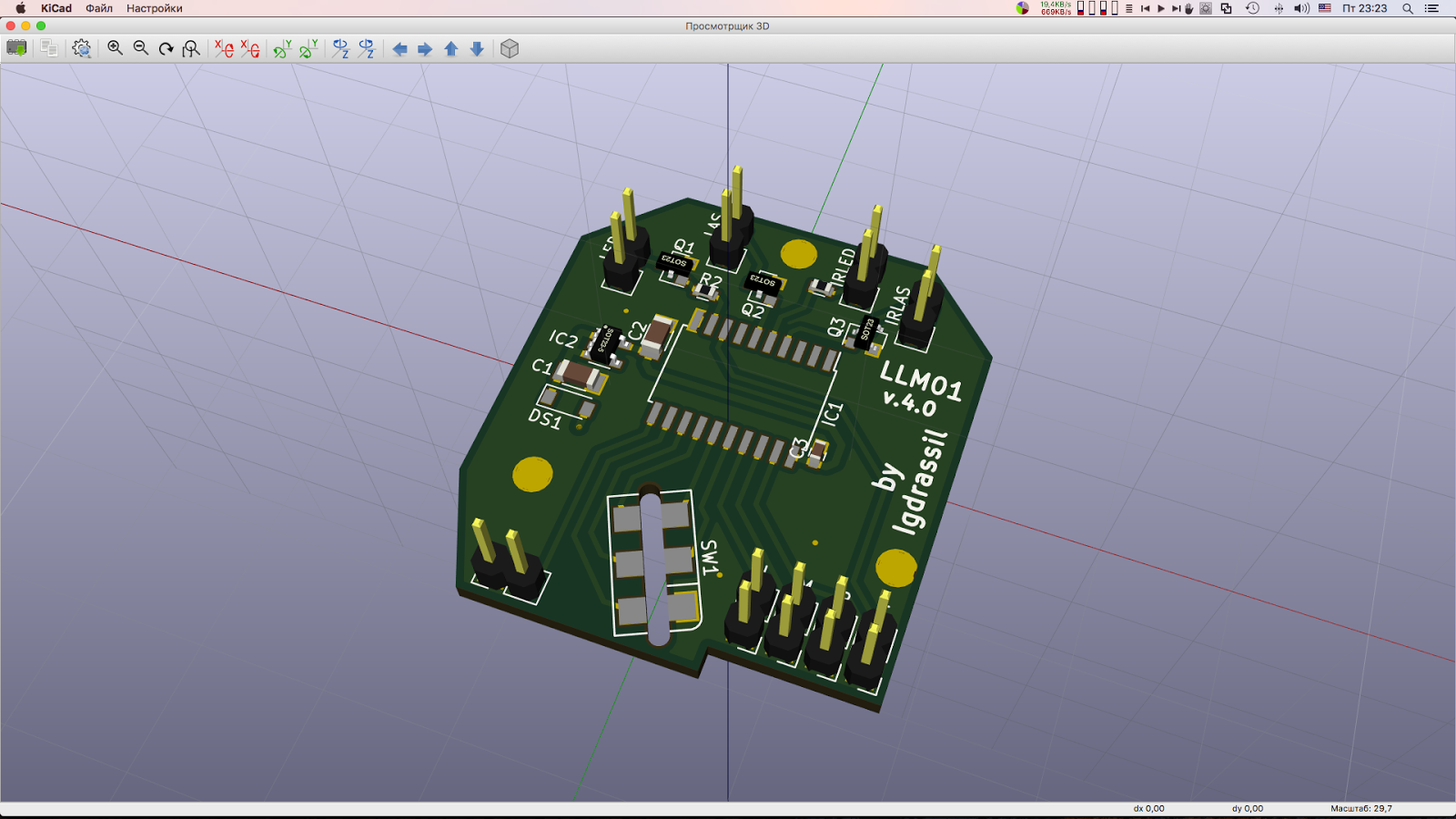Click the zoom out magnifier icon

[x=140, y=48]
